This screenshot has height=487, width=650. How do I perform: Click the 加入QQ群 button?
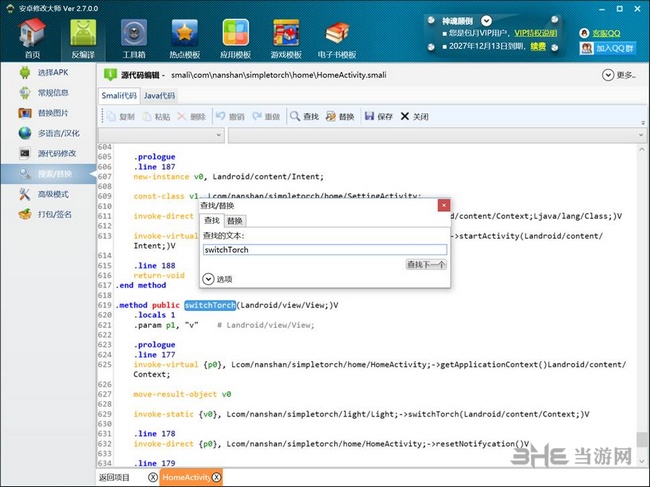(x=607, y=48)
